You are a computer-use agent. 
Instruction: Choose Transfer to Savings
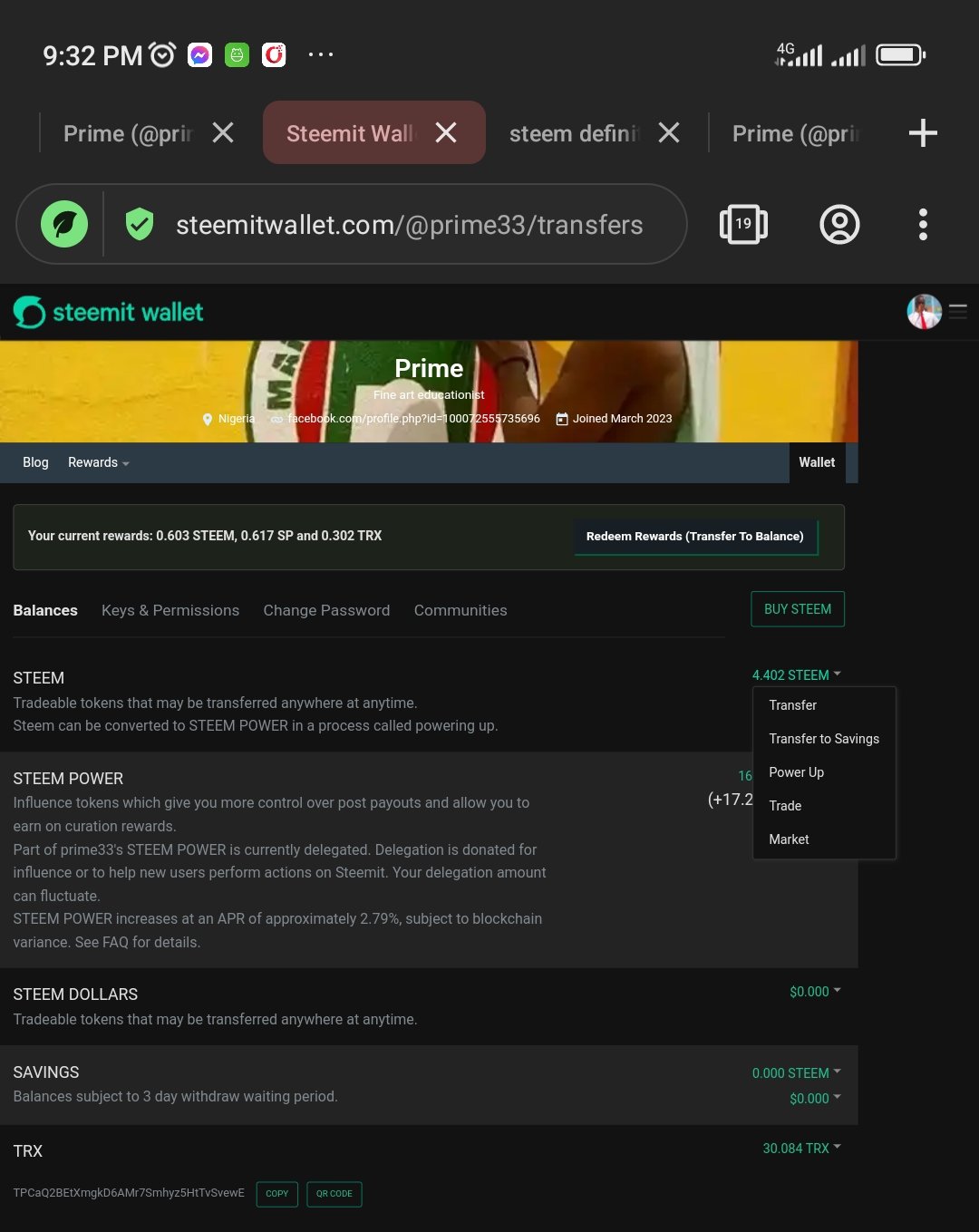824,739
